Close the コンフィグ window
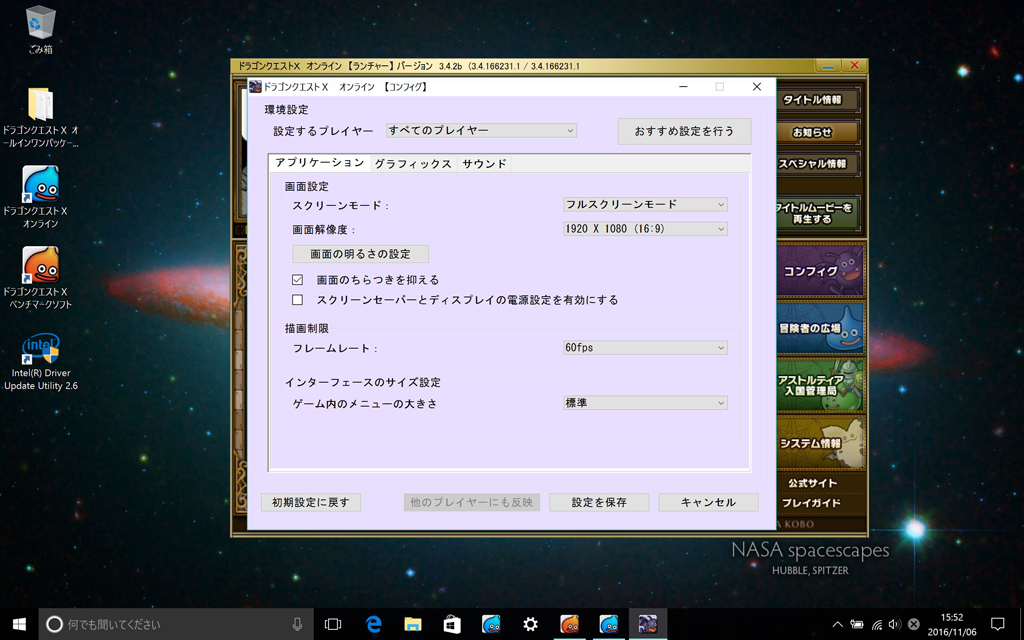 [x=757, y=87]
